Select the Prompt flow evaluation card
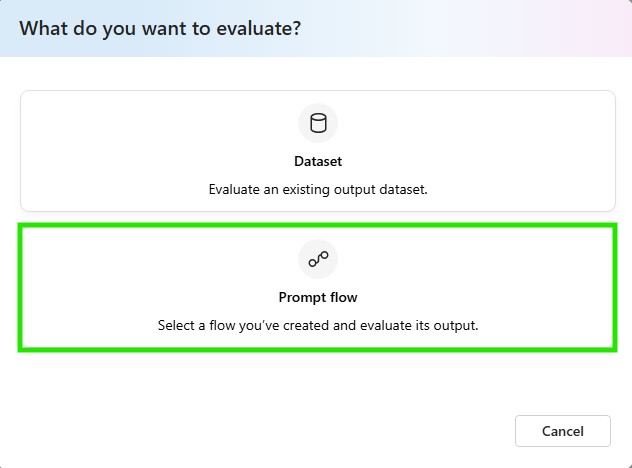Image resolution: width=632 pixels, height=468 pixels. [318, 287]
